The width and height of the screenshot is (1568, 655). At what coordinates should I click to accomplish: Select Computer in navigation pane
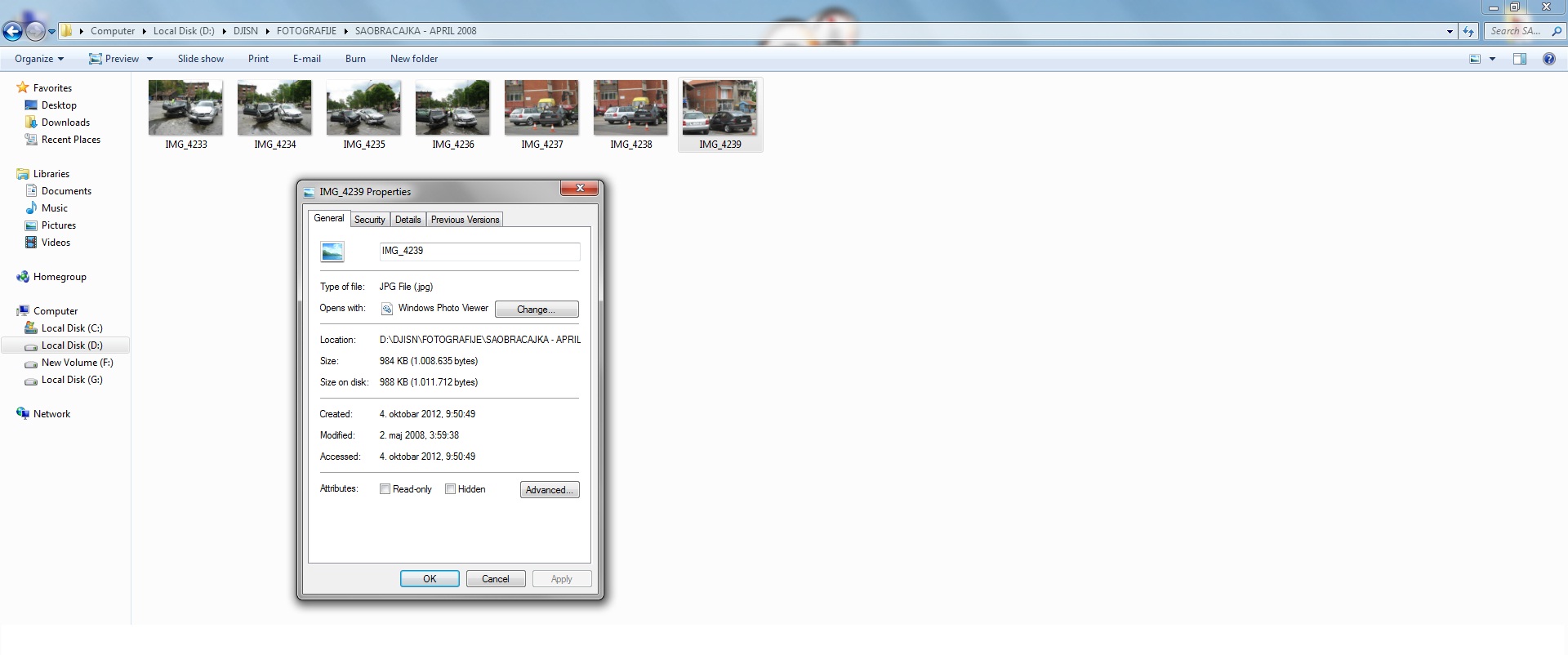tap(56, 311)
